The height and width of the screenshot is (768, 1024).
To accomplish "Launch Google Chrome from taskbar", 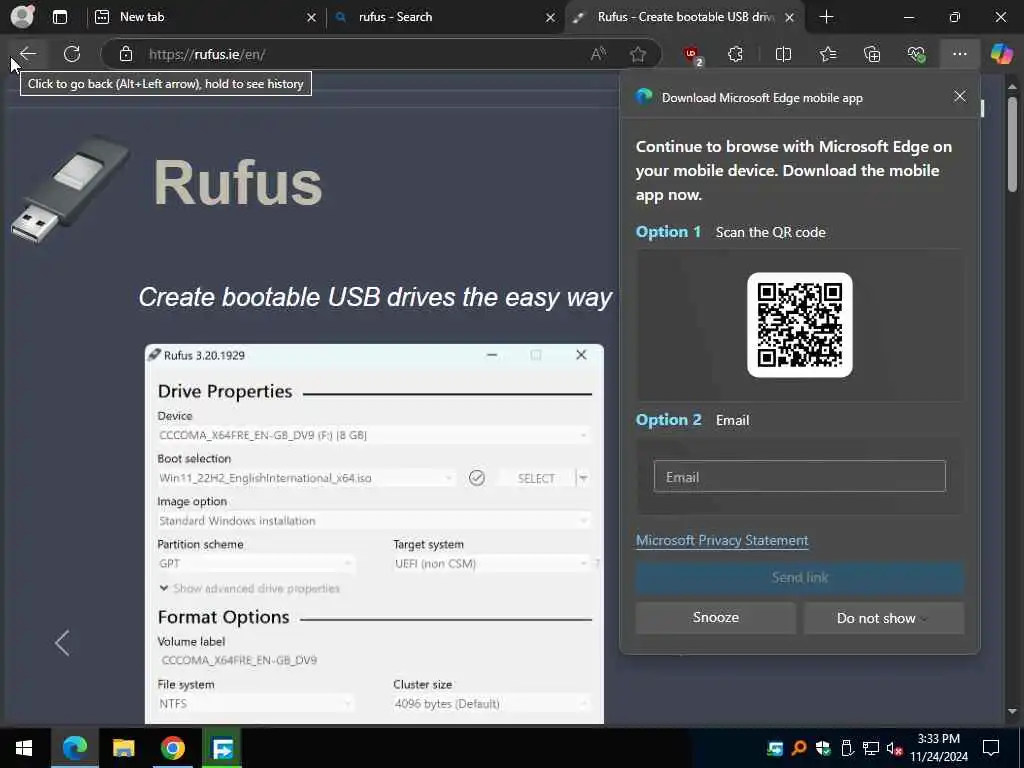I will coord(172,748).
